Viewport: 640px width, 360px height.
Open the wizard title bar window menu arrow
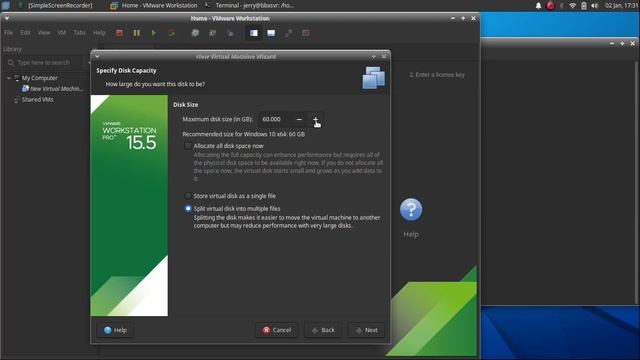[98, 57]
